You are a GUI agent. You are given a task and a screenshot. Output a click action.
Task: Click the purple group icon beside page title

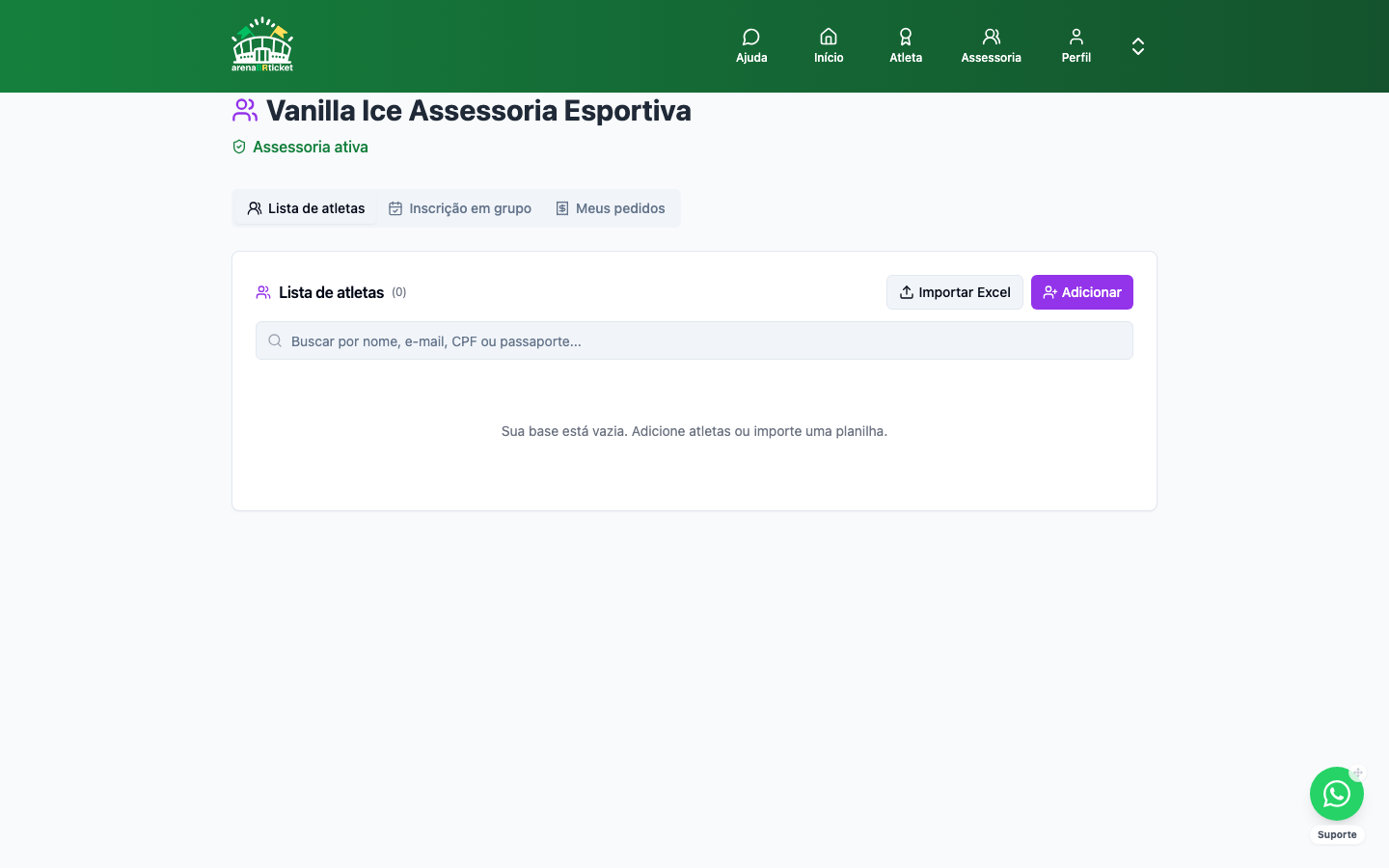pyautogui.click(x=245, y=110)
